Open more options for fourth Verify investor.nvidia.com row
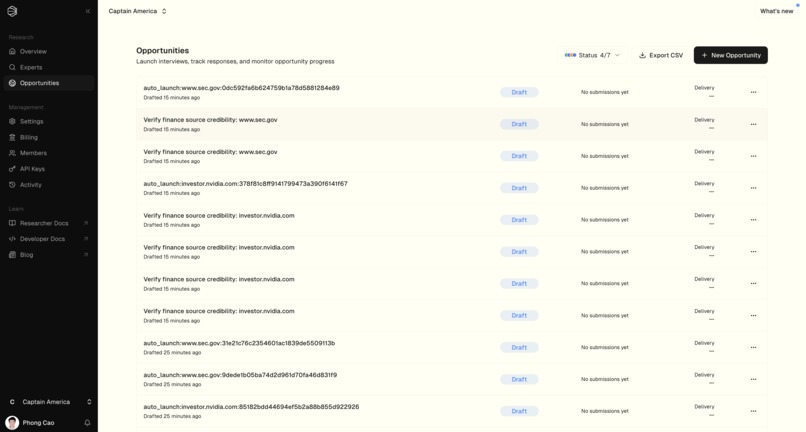Screen dimensions: 806x432 click(753, 316)
